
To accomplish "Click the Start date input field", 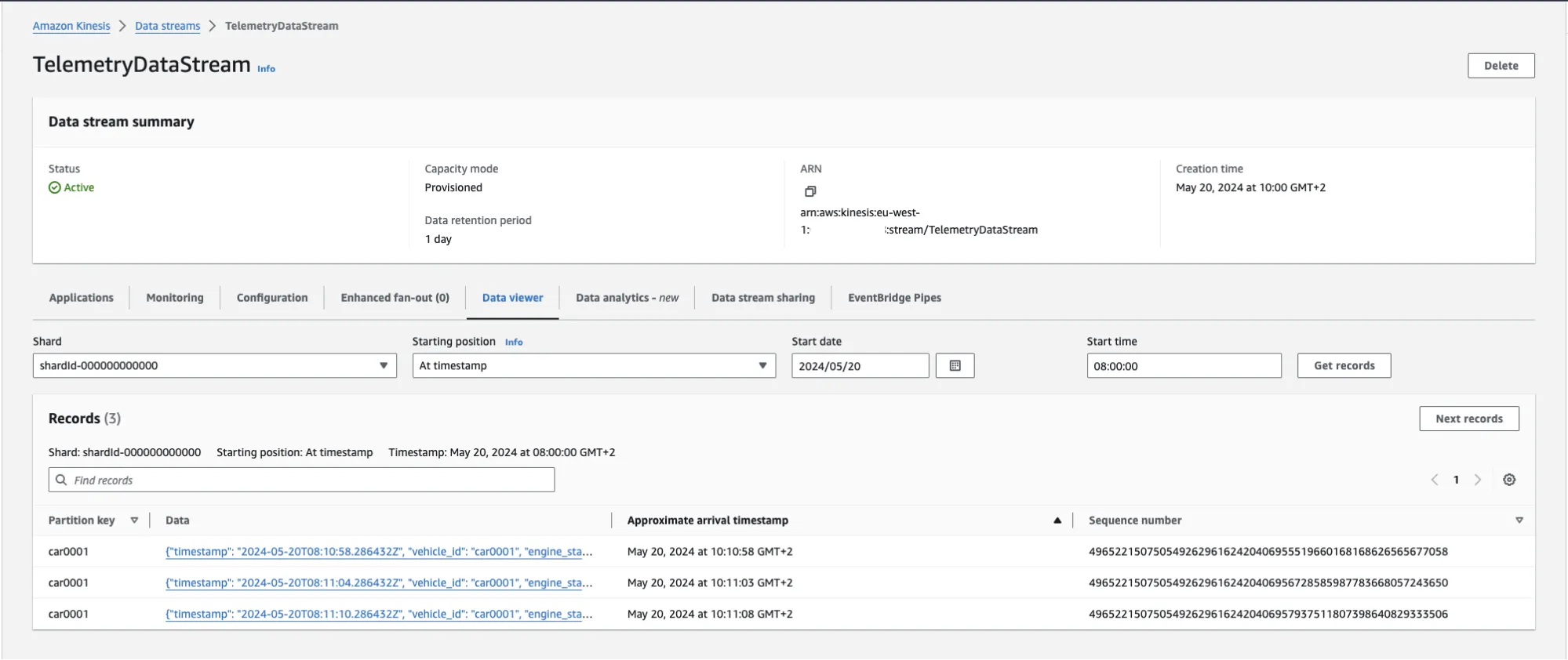I will point(860,365).
